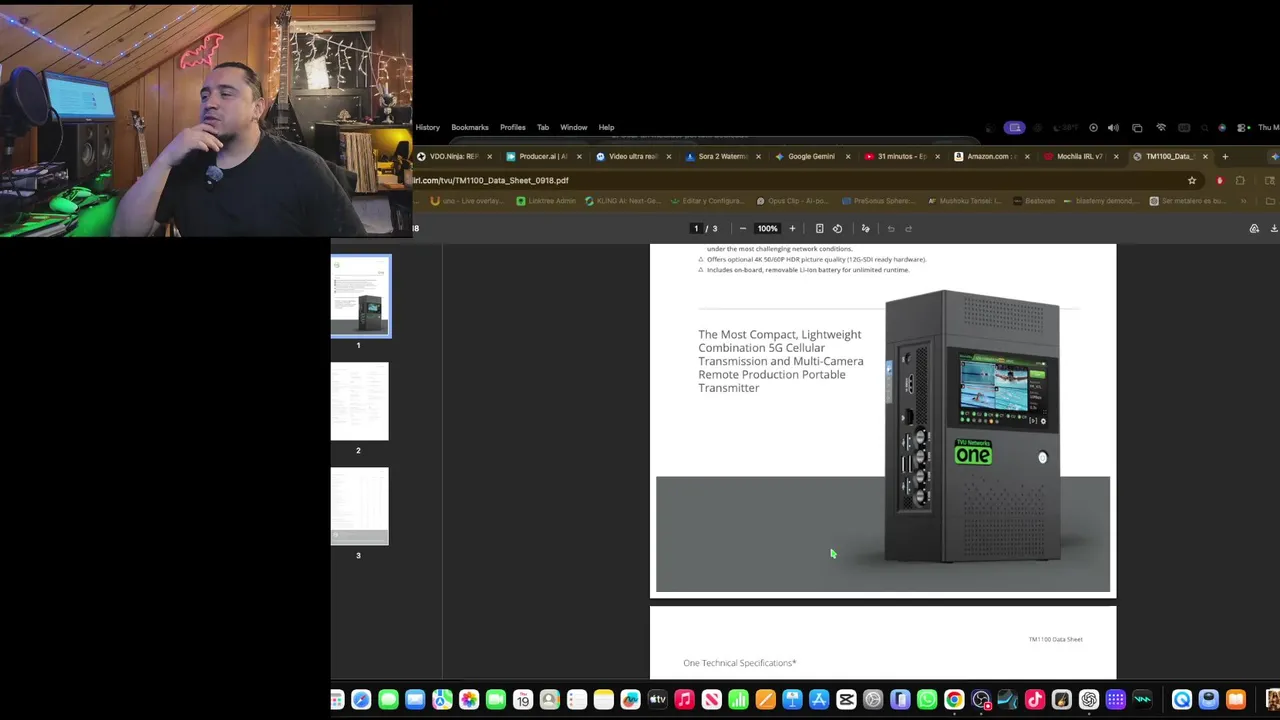Switch to the Amazon.com tab
Screen dimensions: 1280x720
pos(990,156)
